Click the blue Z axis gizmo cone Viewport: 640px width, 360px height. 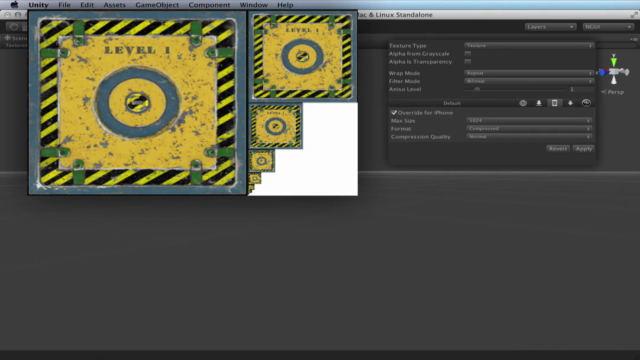coord(603,72)
